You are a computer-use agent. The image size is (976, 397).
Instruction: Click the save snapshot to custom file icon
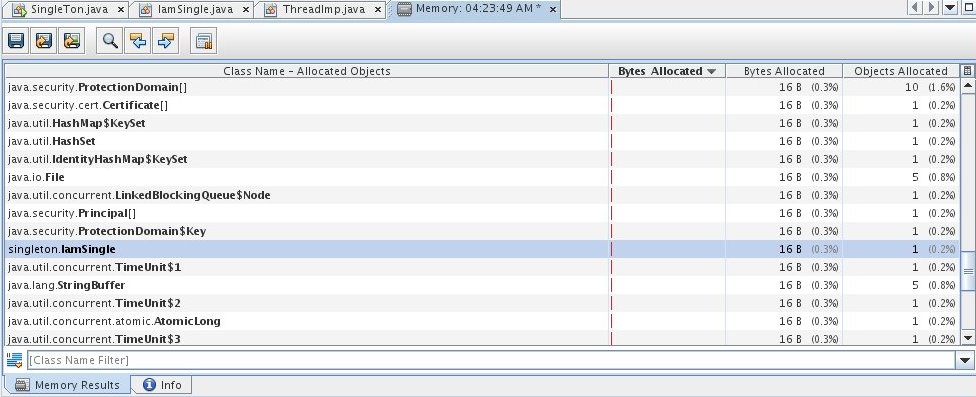click(44, 41)
